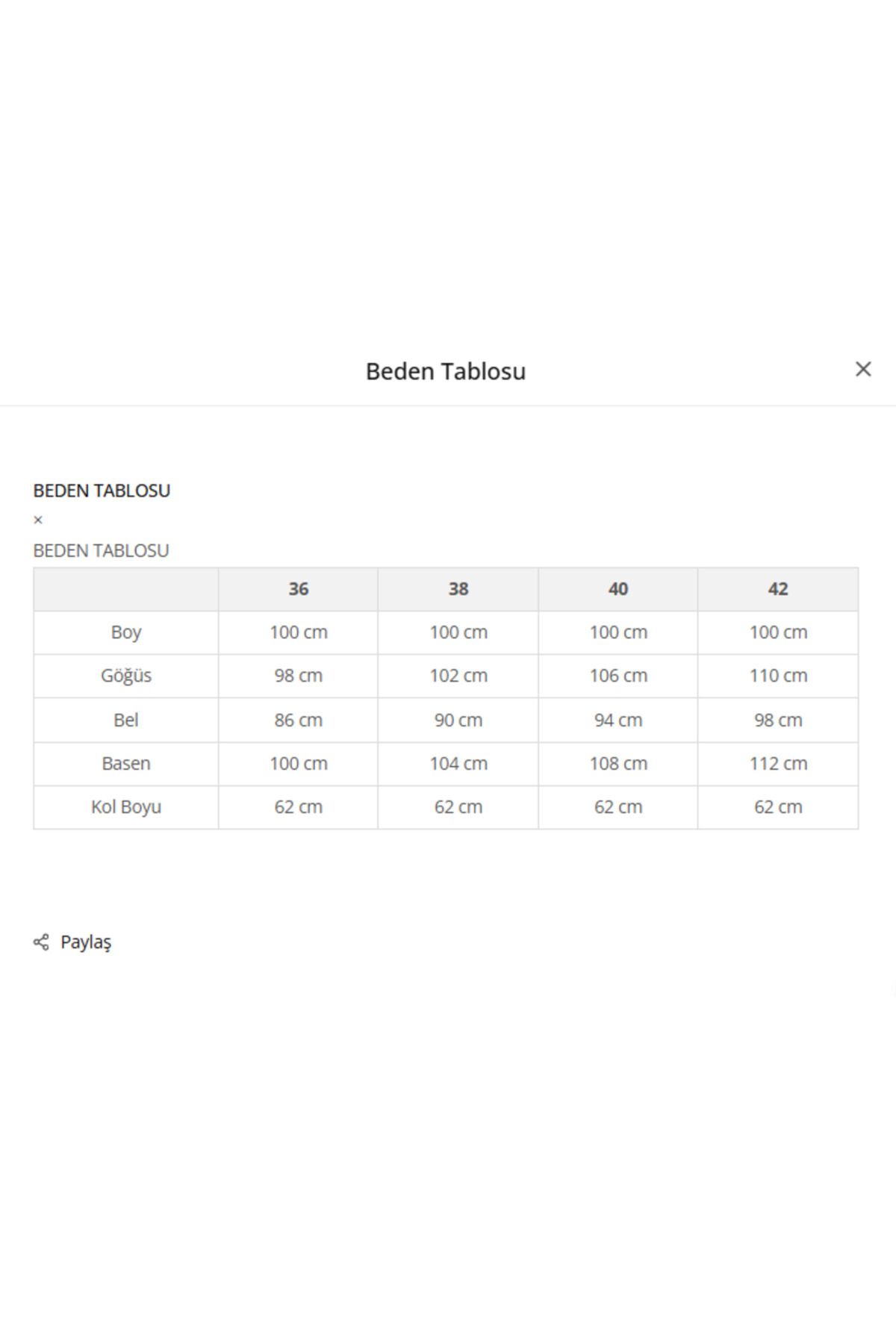Click the 108 cm Basen cell
Viewport: 896px width, 1344px height.
(618, 763)
